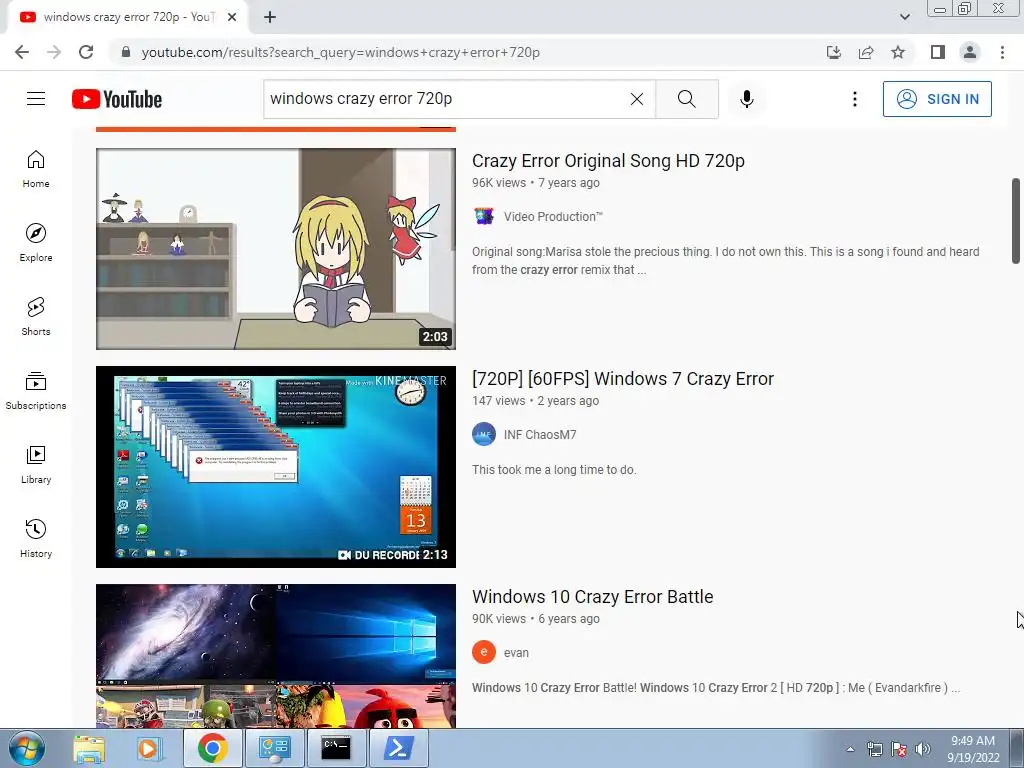
Task: Click the Video Production channel avatar
Action: 484,216
